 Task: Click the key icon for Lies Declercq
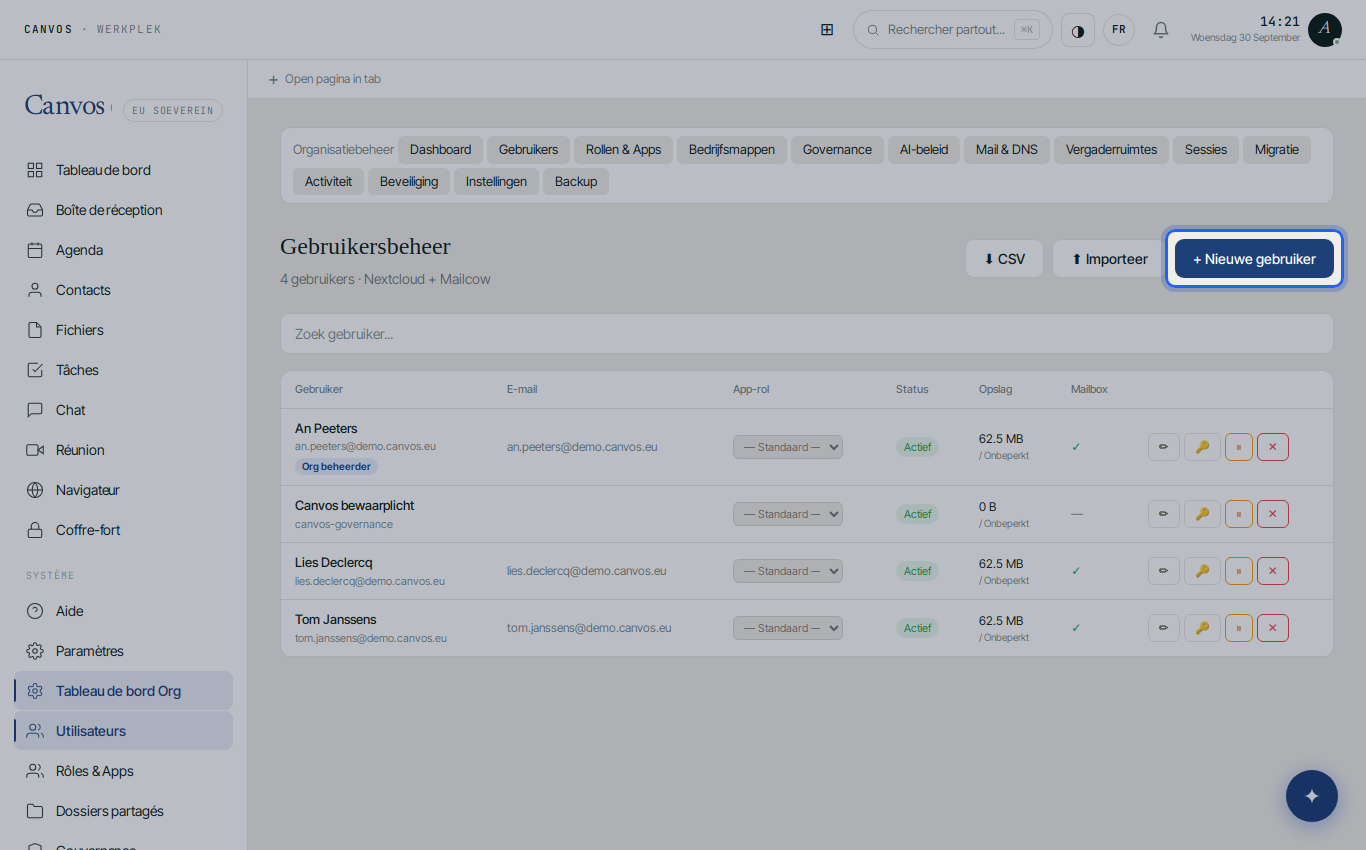[x=1202, y=571]
